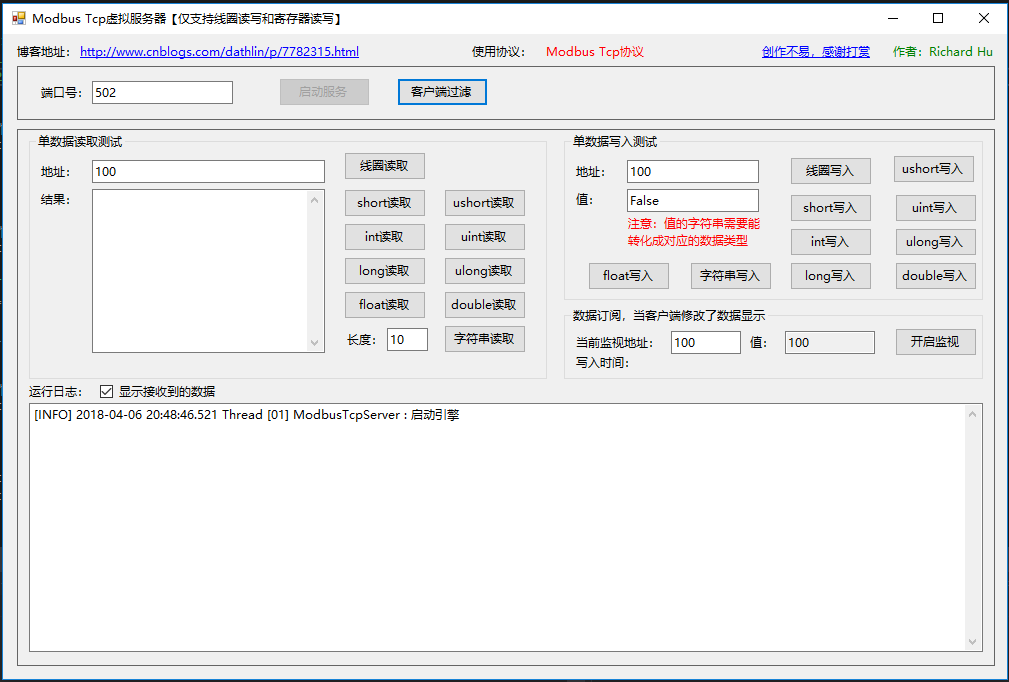Click the 写入时间 label
The width and height of the screenshot is (1009, 682).
pyautogui.click(x=602, y=363)
